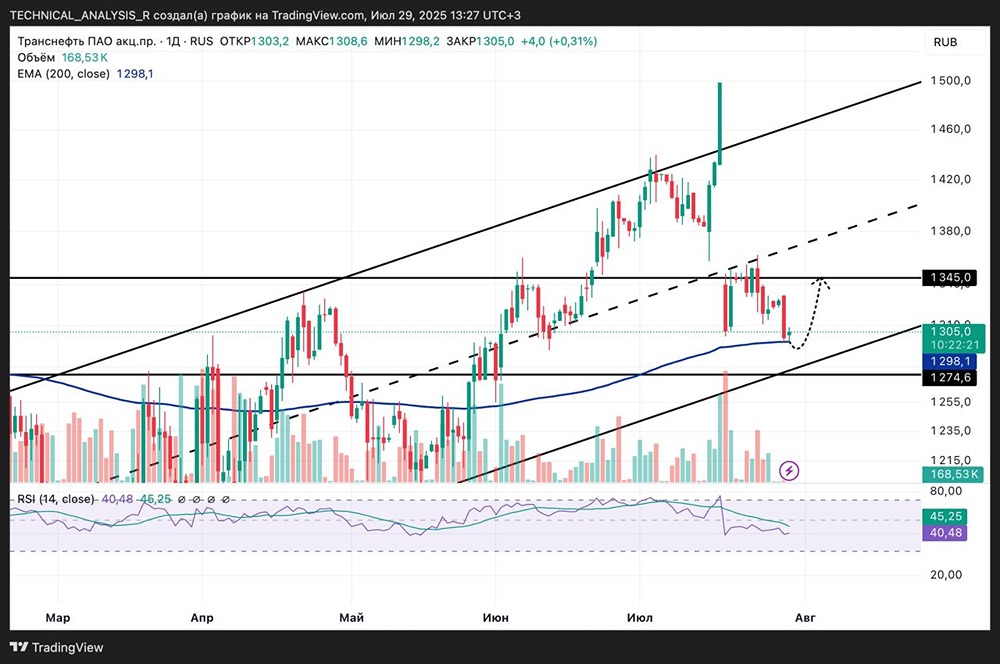1000x664 pixels.
Task: Click the green 45,25 RSI axis label
Action: [945, 517]
